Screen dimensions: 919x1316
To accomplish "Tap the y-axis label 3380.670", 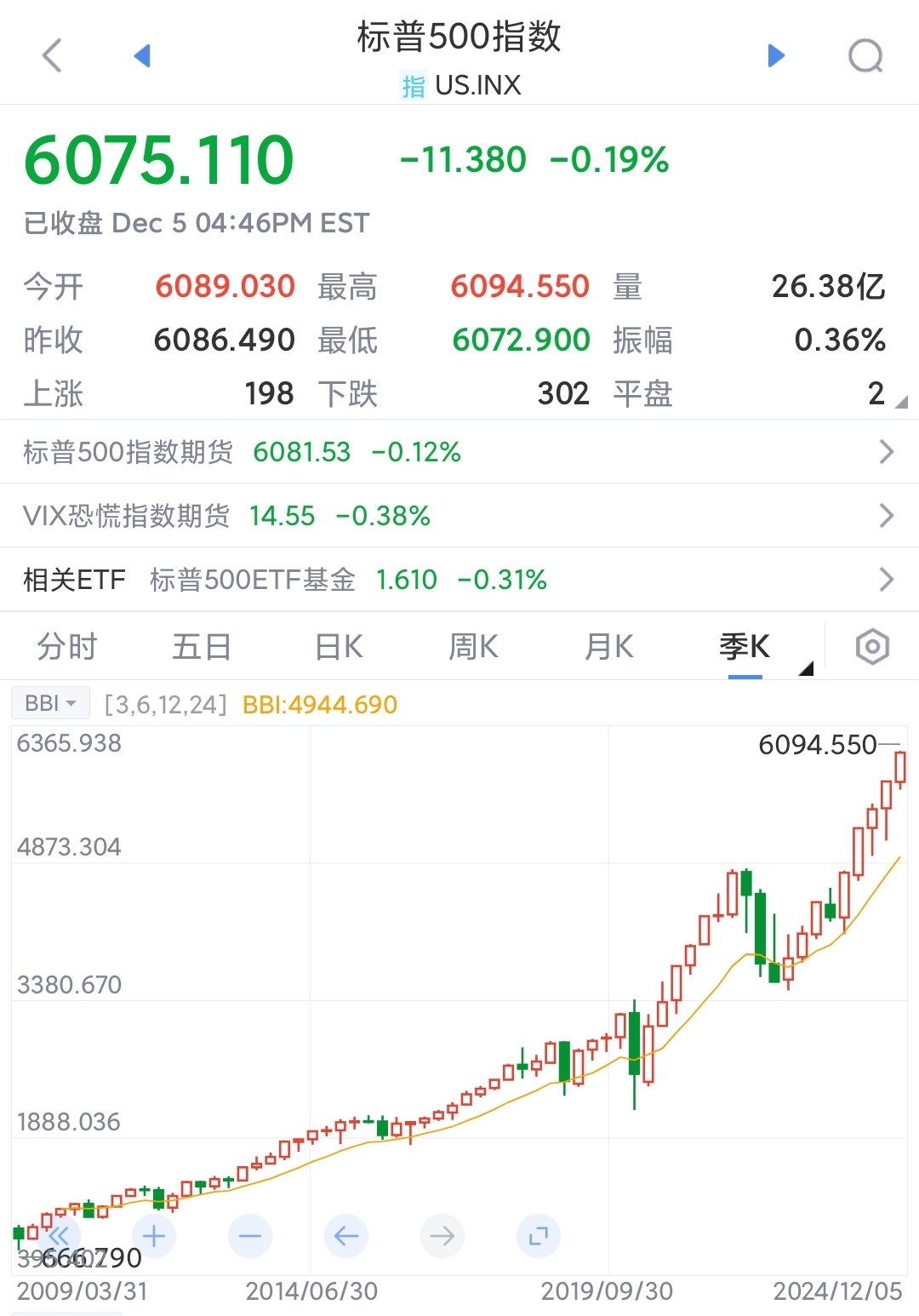I will point(69,985).
